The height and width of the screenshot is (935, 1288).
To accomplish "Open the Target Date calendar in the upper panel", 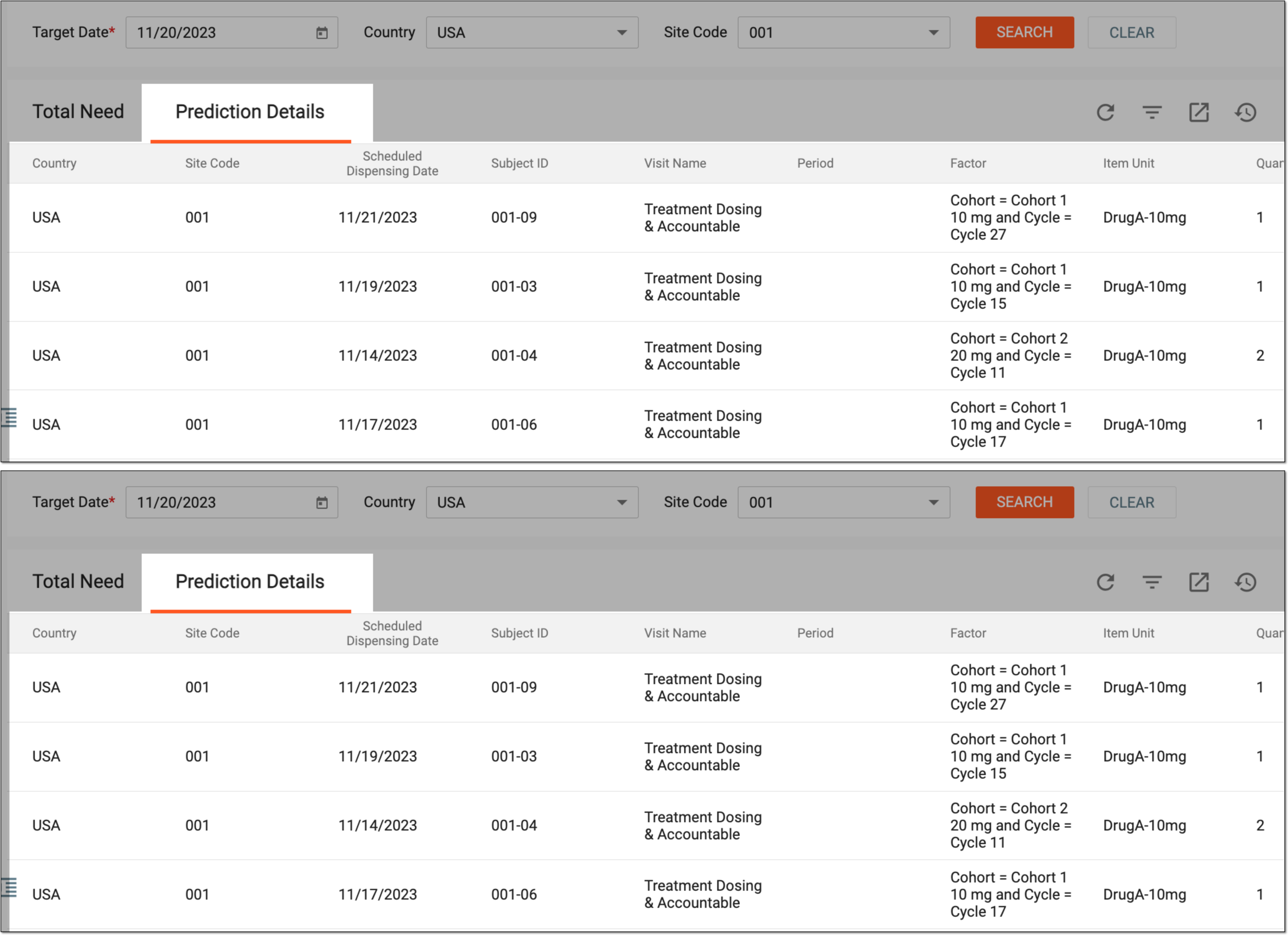I will pyautogui.click(x=322, y=33).
